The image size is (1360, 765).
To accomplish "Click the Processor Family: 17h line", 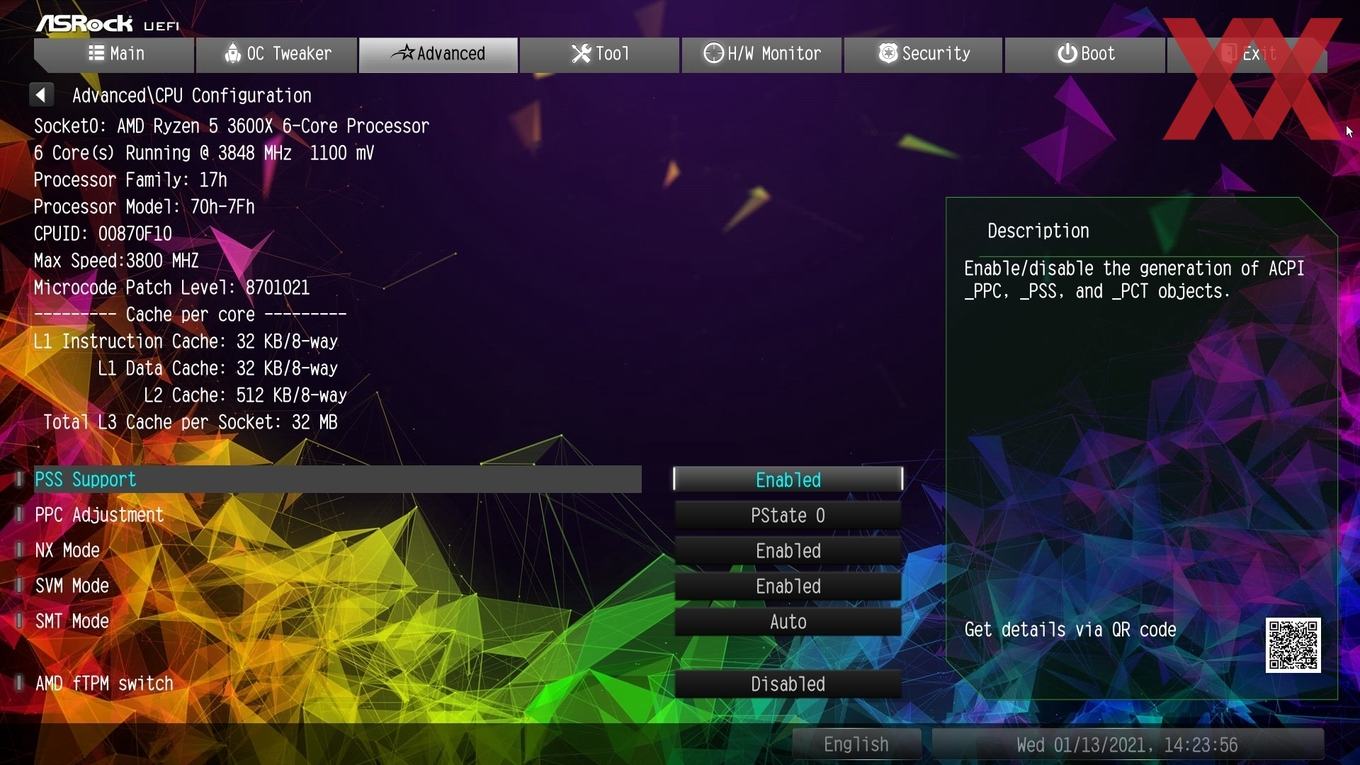I will (x=130, y=180).
